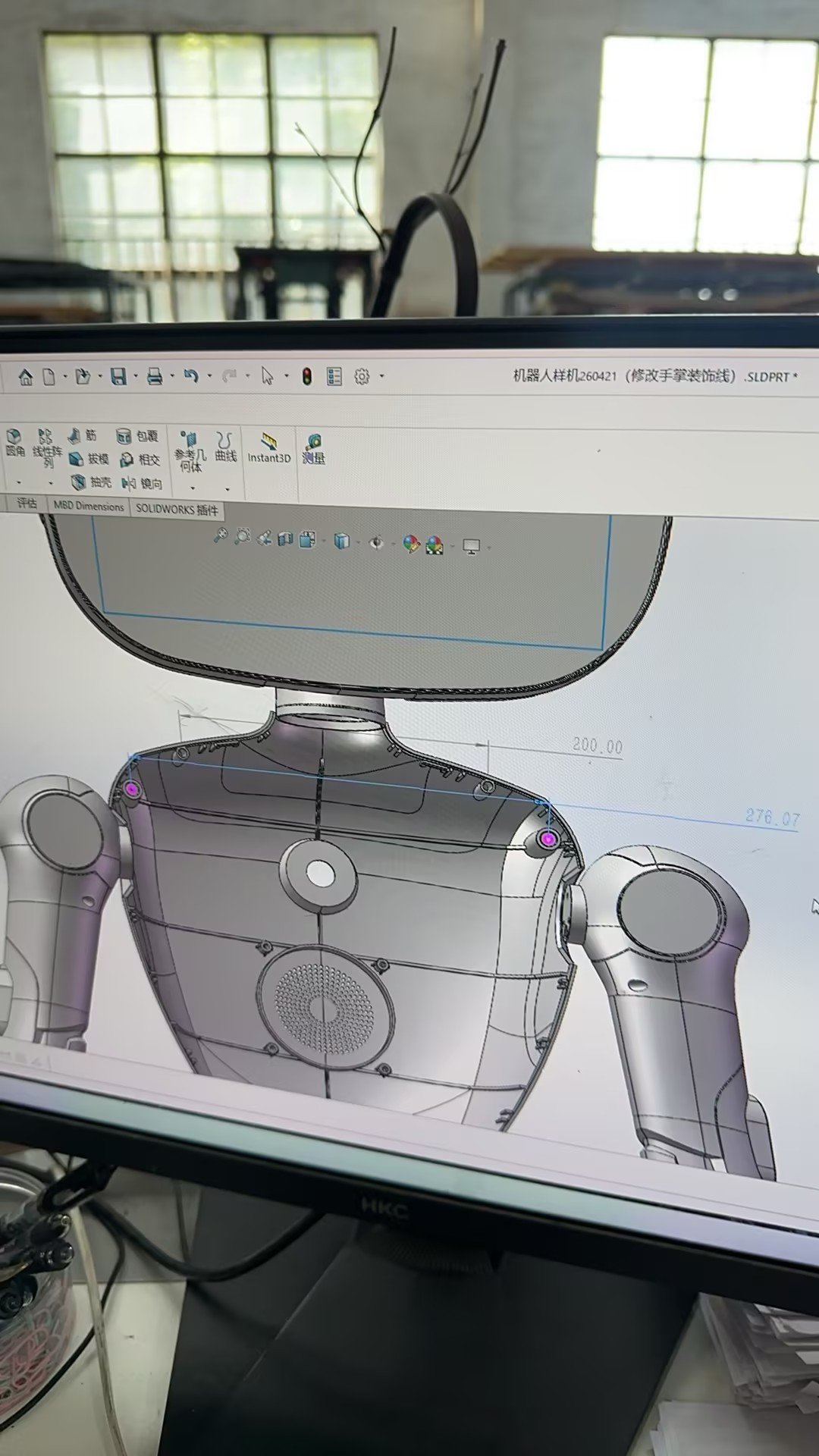Undo the last action
819x1456 pixels.
coord(191,376)
